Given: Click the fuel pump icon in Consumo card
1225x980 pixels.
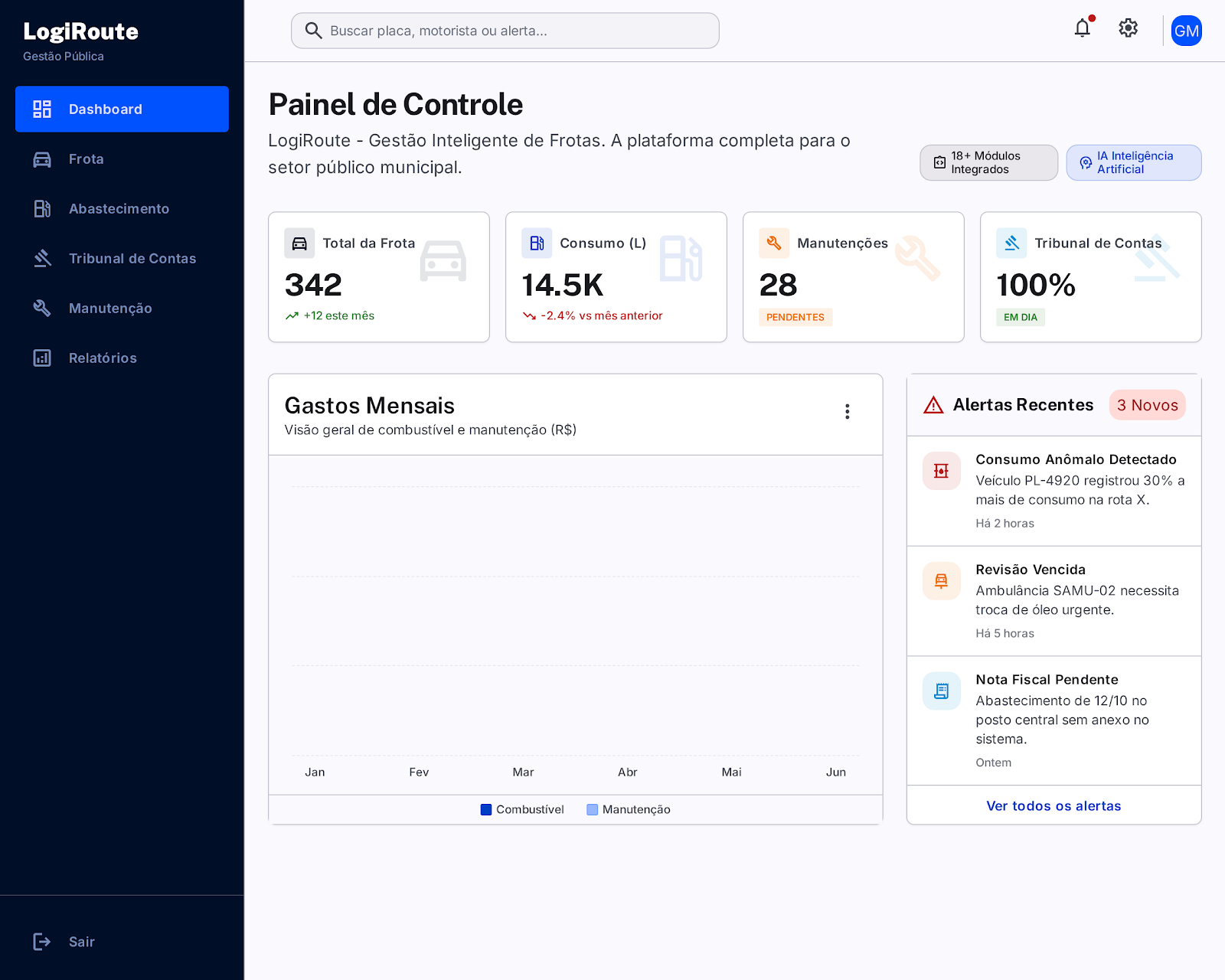Looking at the screenshot, I should (x=537, y=243).
